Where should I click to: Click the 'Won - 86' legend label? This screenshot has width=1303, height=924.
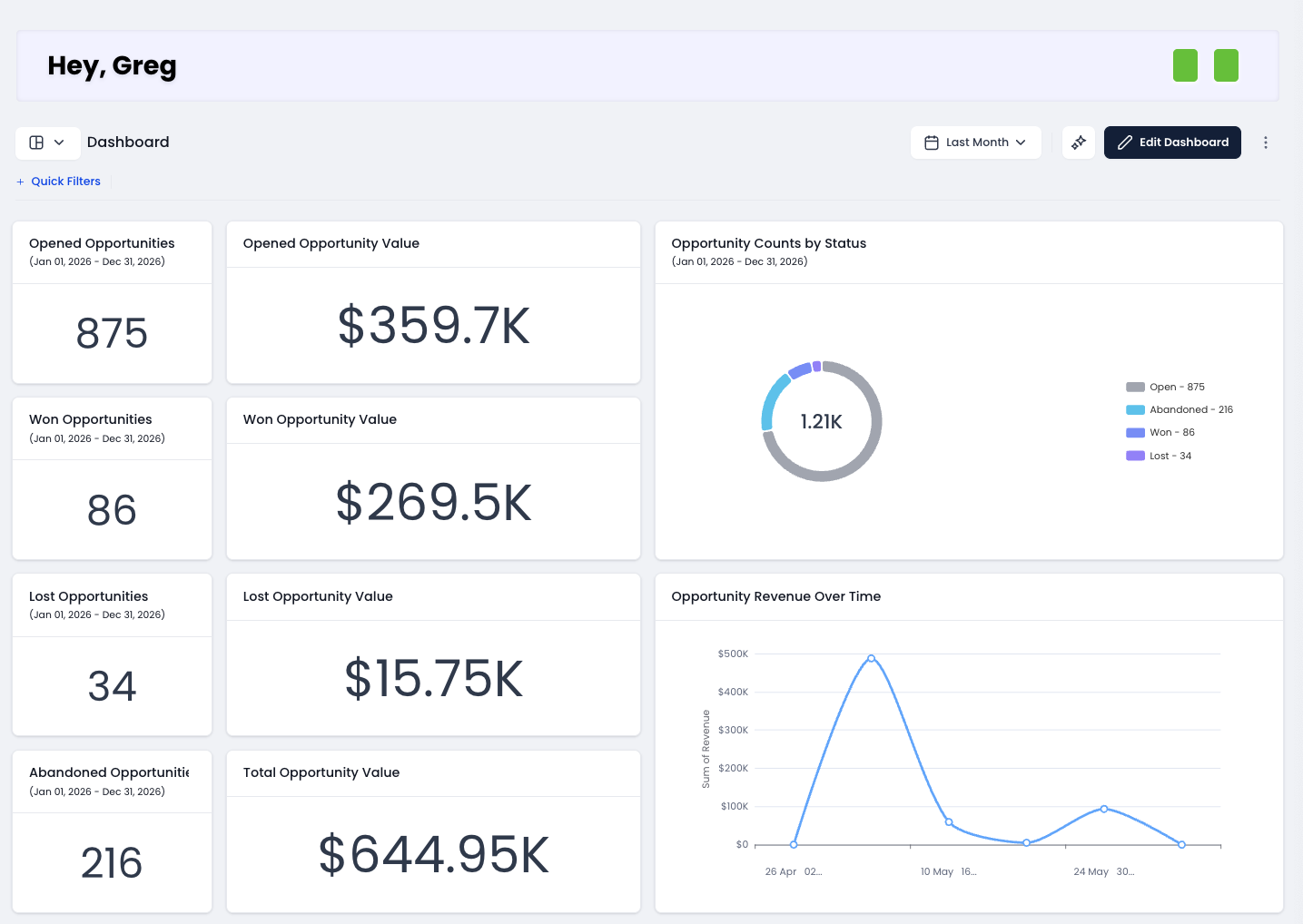coord(1172,433)
